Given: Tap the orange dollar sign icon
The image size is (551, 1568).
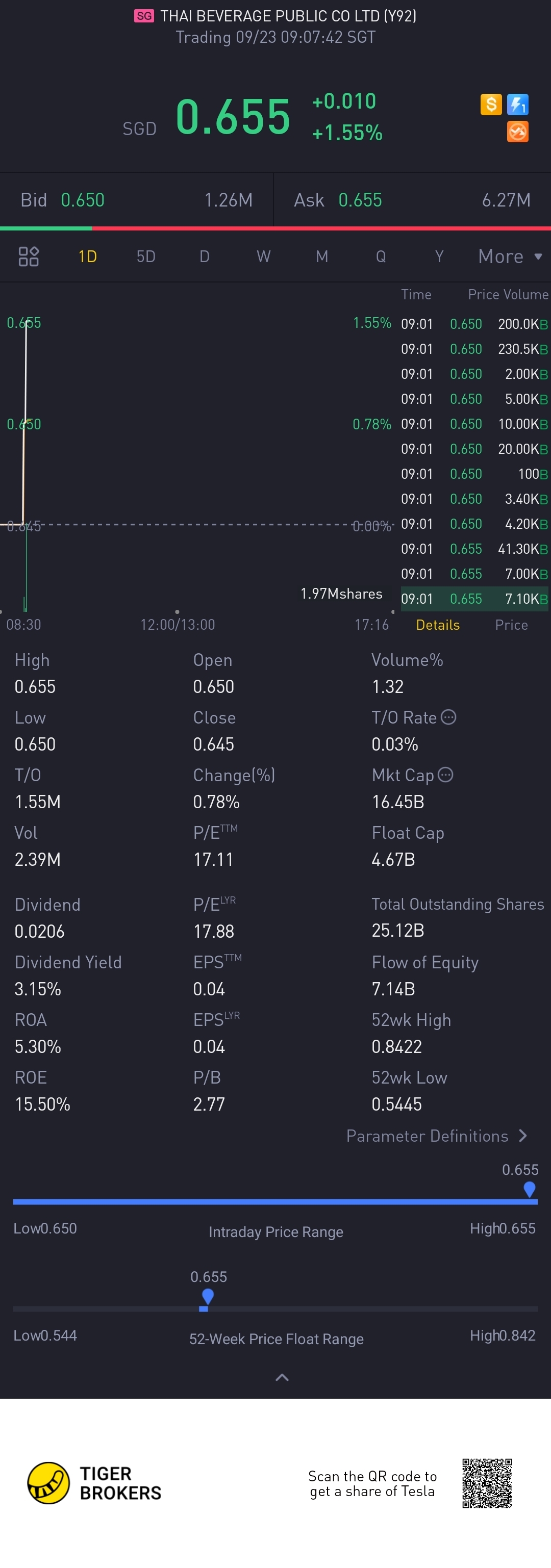Looking at the screenshot, I should point(491,104).
